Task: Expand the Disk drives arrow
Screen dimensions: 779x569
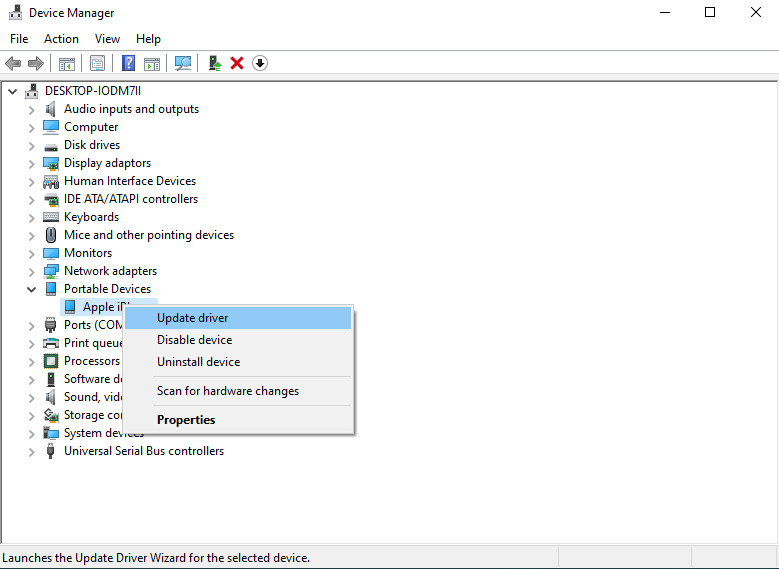Action: 32,146
